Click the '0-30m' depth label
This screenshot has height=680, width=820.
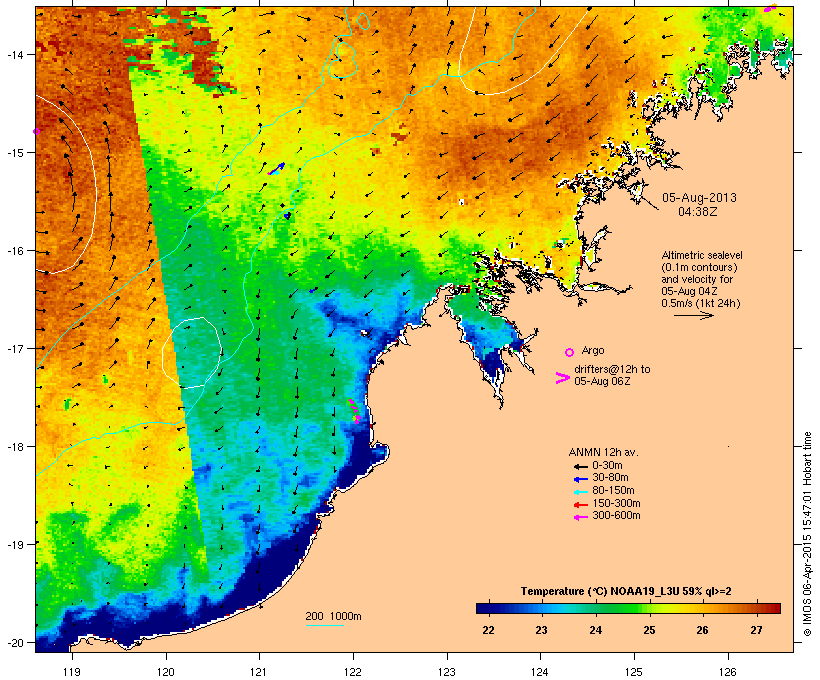(x=607, y=466)
